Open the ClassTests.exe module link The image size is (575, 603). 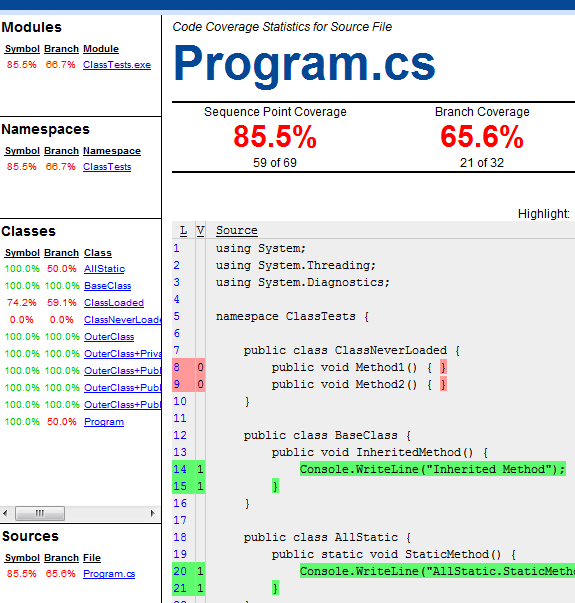coord(117,65)
